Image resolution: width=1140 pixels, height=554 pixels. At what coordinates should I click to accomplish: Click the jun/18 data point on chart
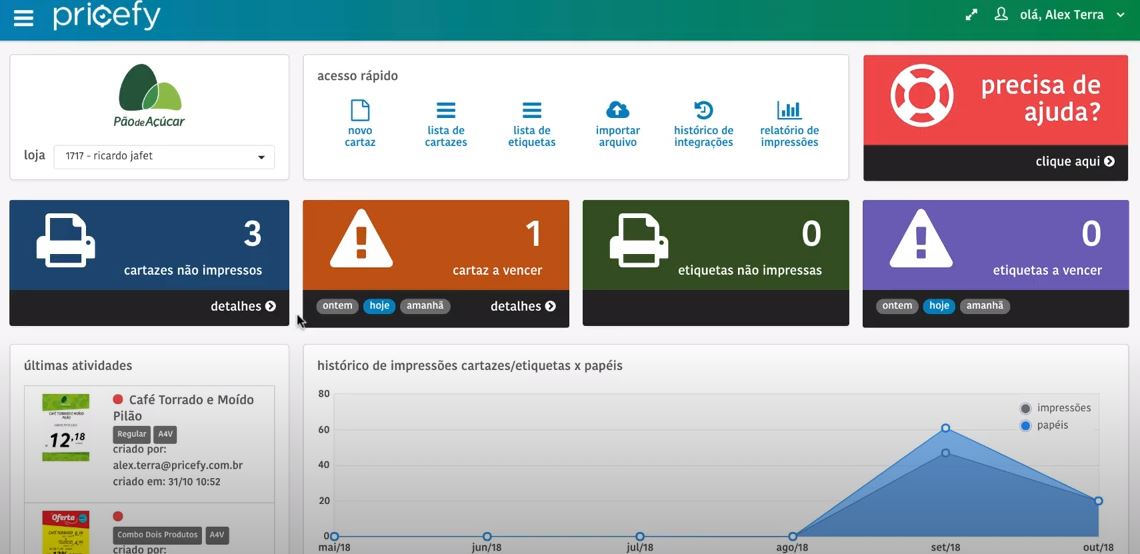coord(487,537)
